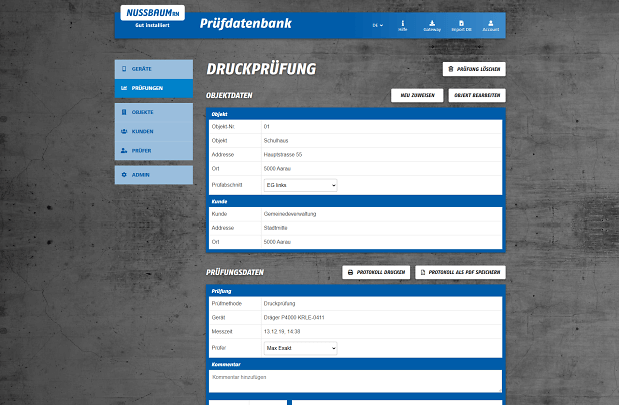Click the Kommentar hinzufügen text field
Viewport: 619px width, 405px height.
(x=355, y=380)
